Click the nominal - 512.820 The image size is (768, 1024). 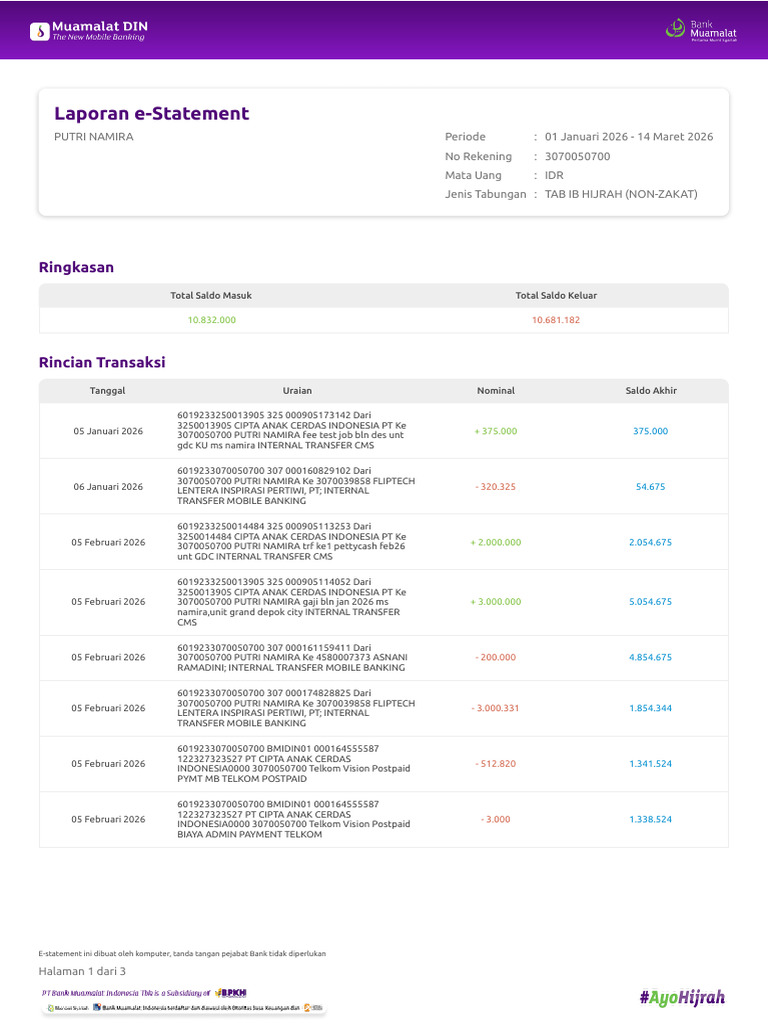(x=496, y=763)
